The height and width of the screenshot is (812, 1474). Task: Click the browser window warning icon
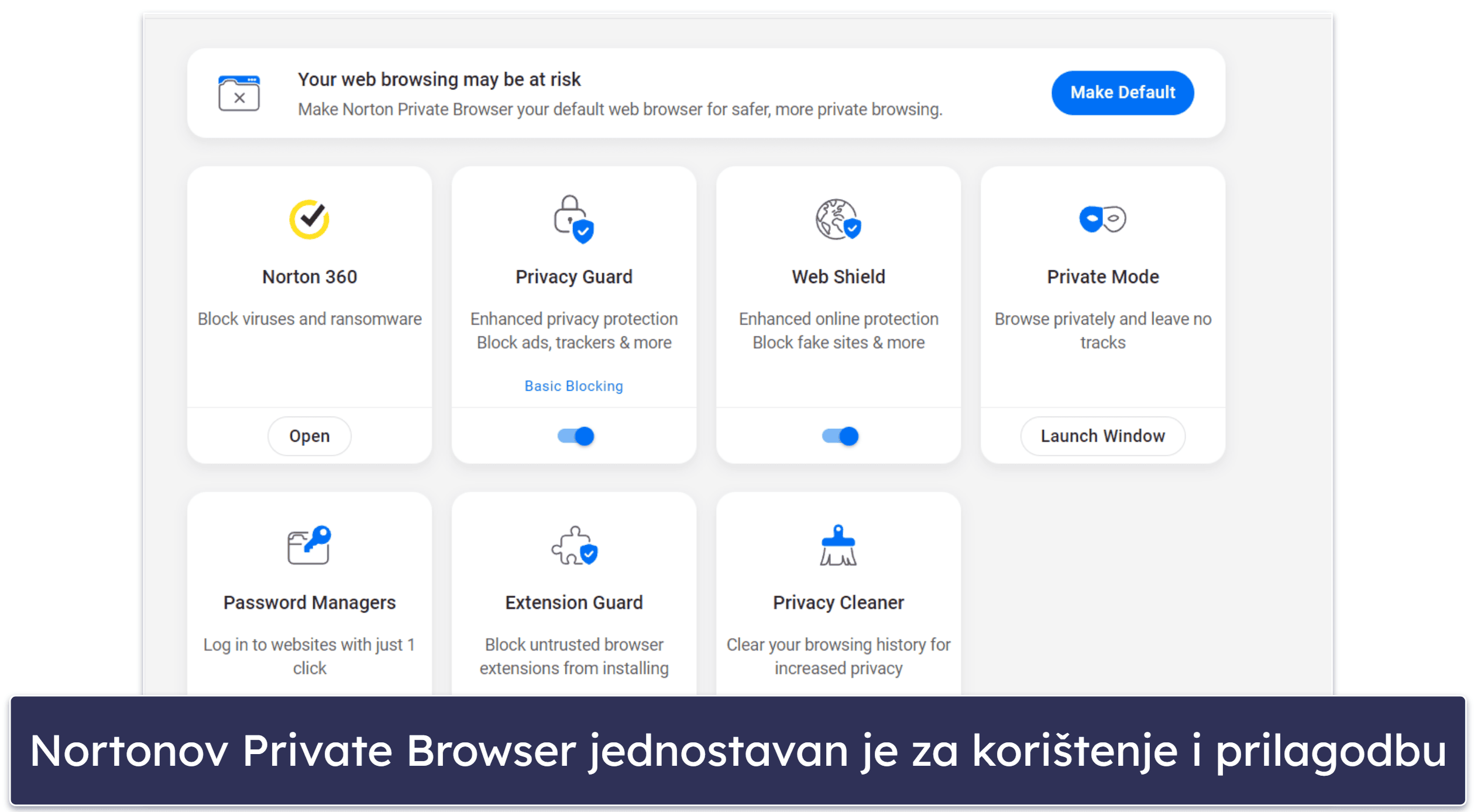pos(239,92)
